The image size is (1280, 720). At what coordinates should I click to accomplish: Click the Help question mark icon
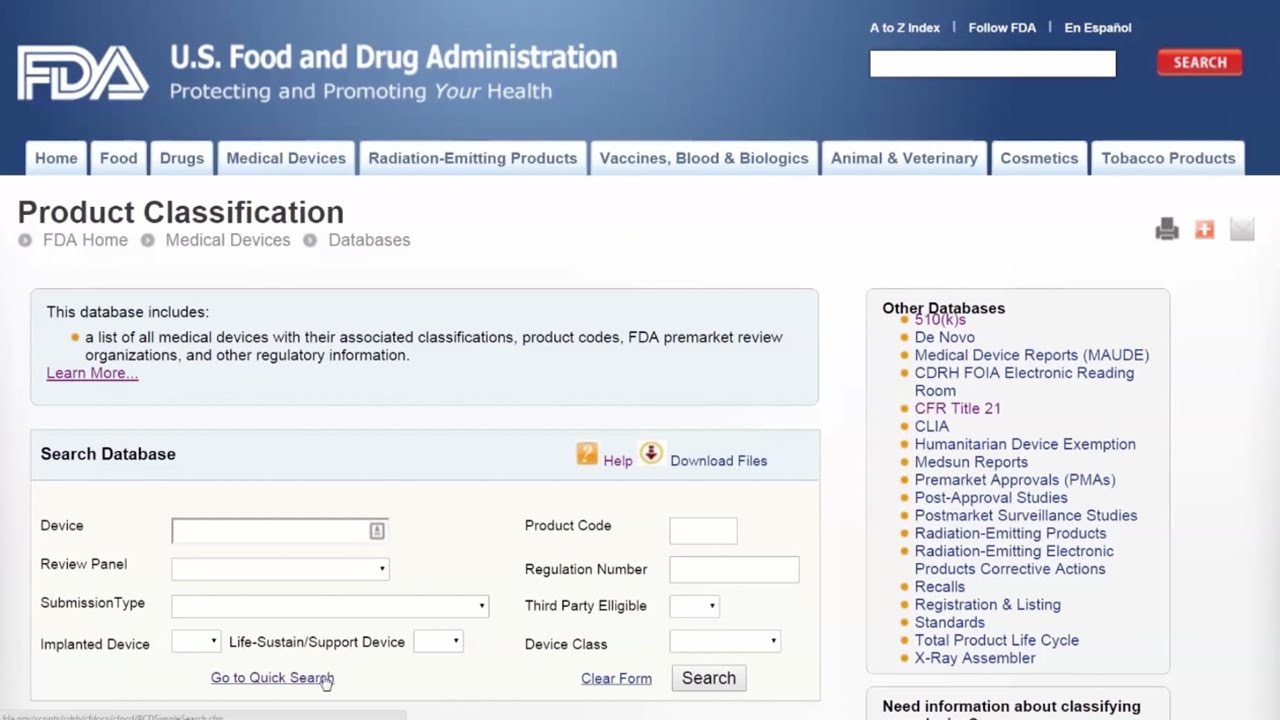click(x=587, y=453)
